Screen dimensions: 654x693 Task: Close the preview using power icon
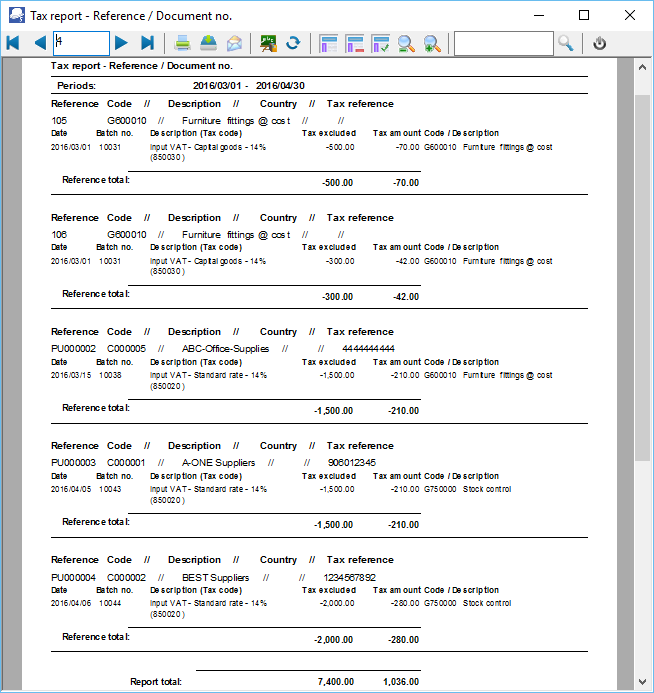(x=600, y=43)
